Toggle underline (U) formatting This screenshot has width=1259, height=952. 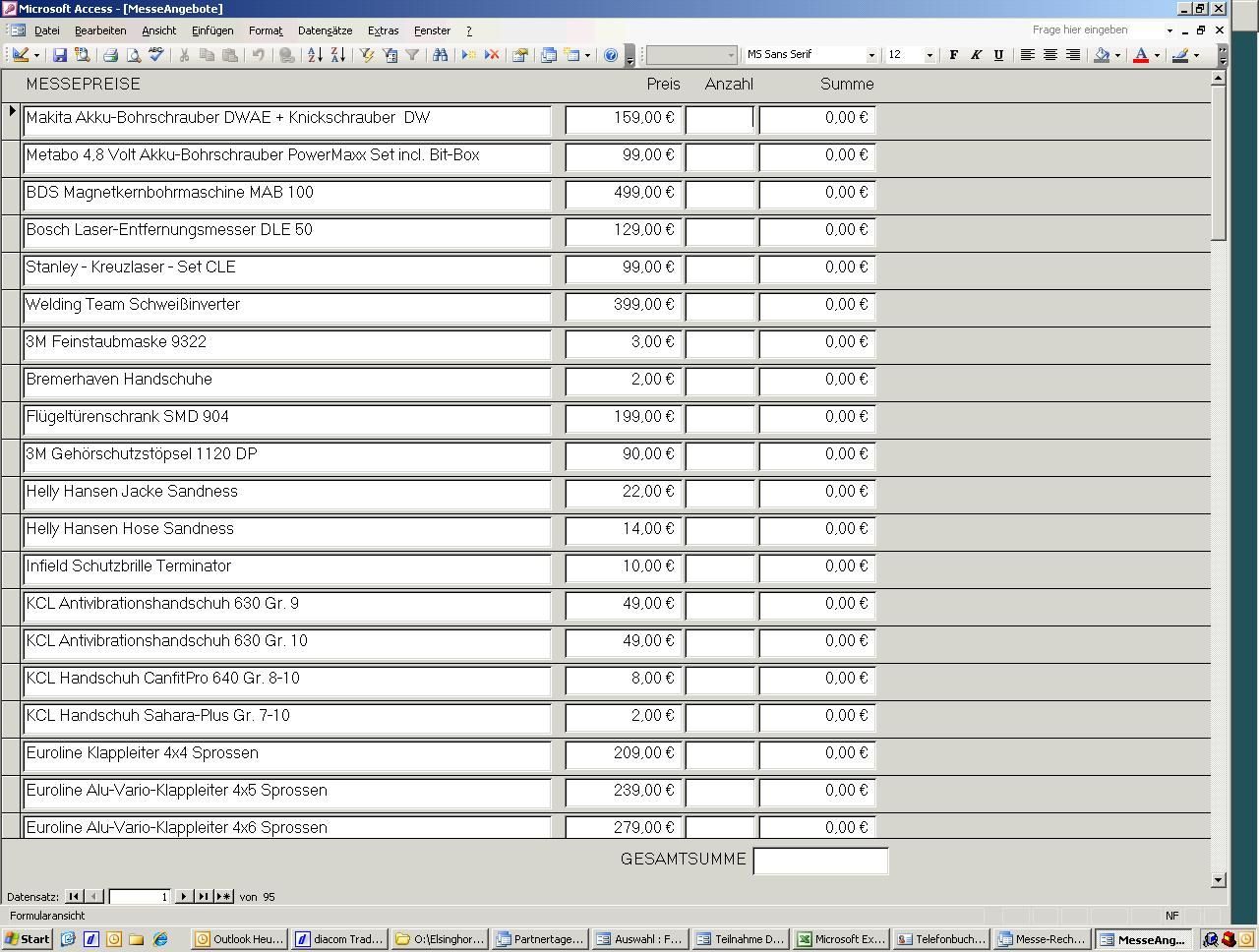click(x=998, y=55)
